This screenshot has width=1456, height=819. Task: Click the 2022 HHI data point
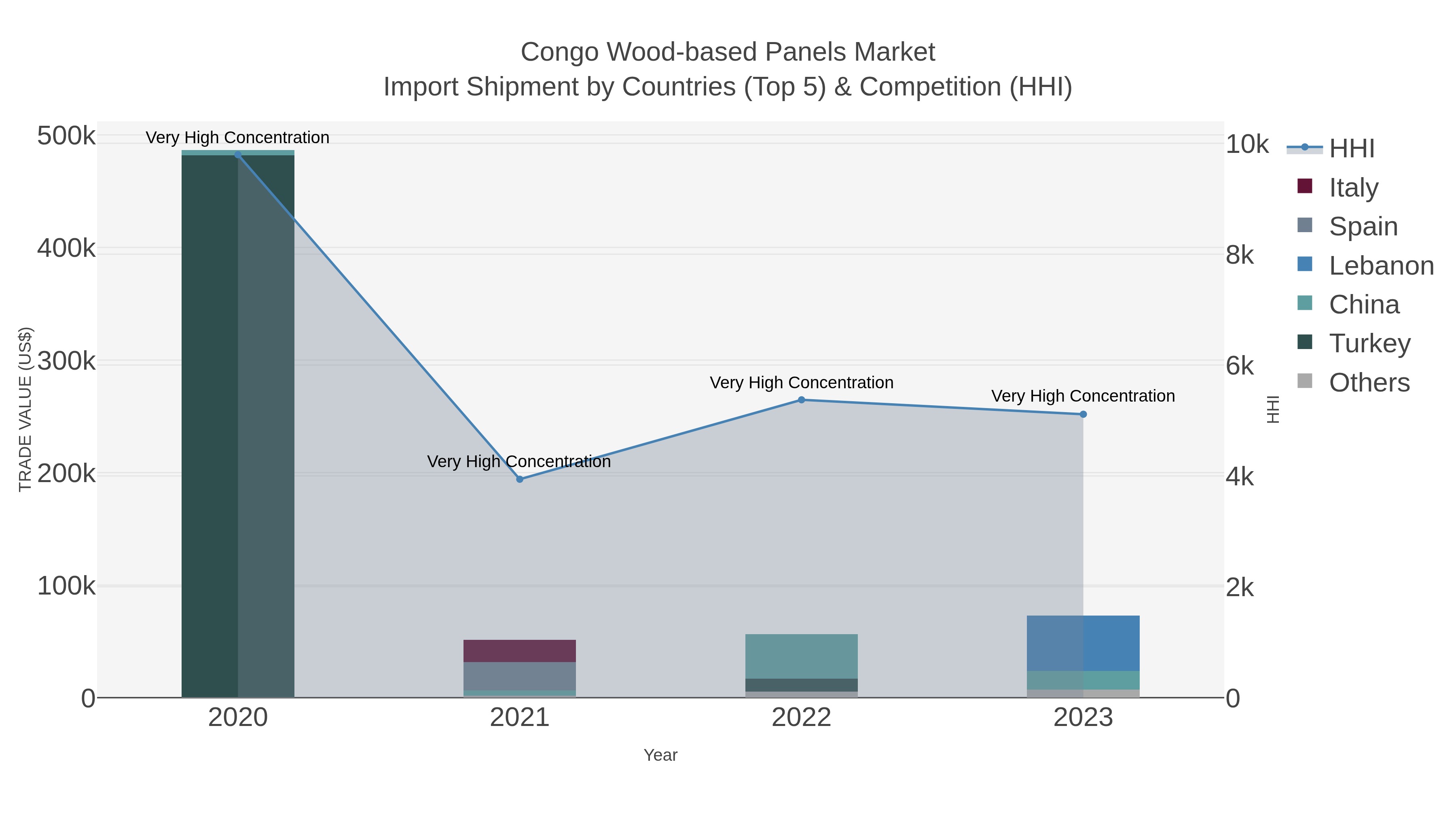802,400
